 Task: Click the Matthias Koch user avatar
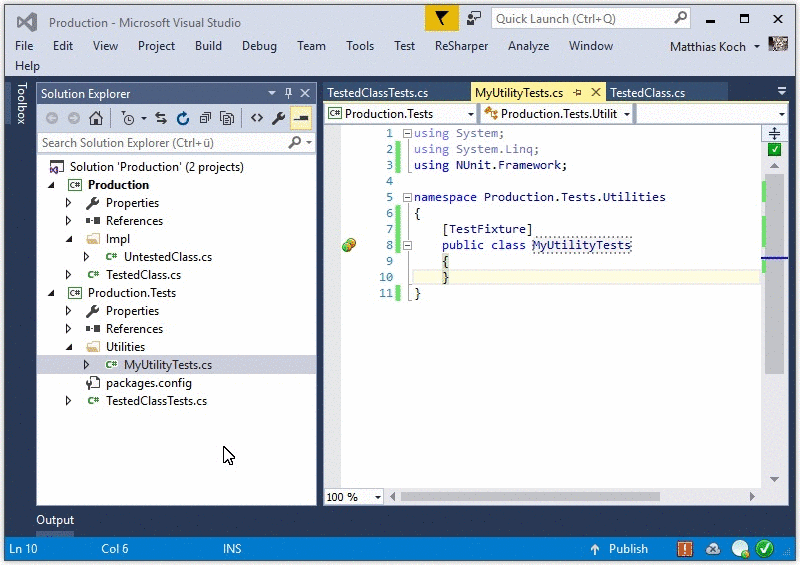tap(778, 44)
